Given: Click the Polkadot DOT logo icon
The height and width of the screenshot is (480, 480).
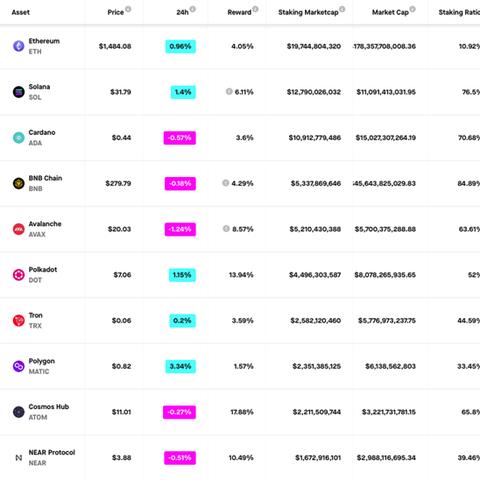Looking at the screenshot, I should pyautogui.click(x=19, y=275).
